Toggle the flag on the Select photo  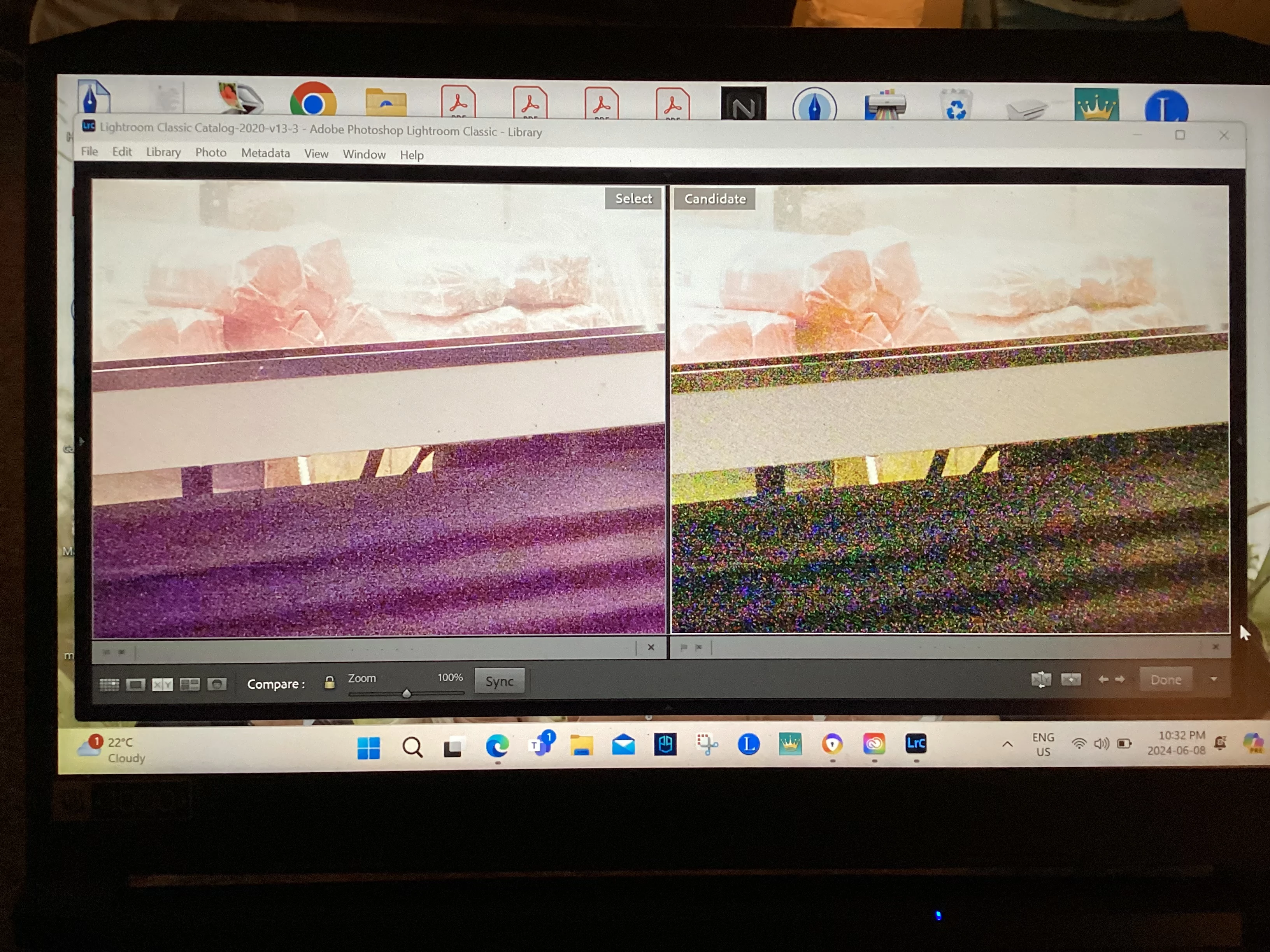(107, 652)
